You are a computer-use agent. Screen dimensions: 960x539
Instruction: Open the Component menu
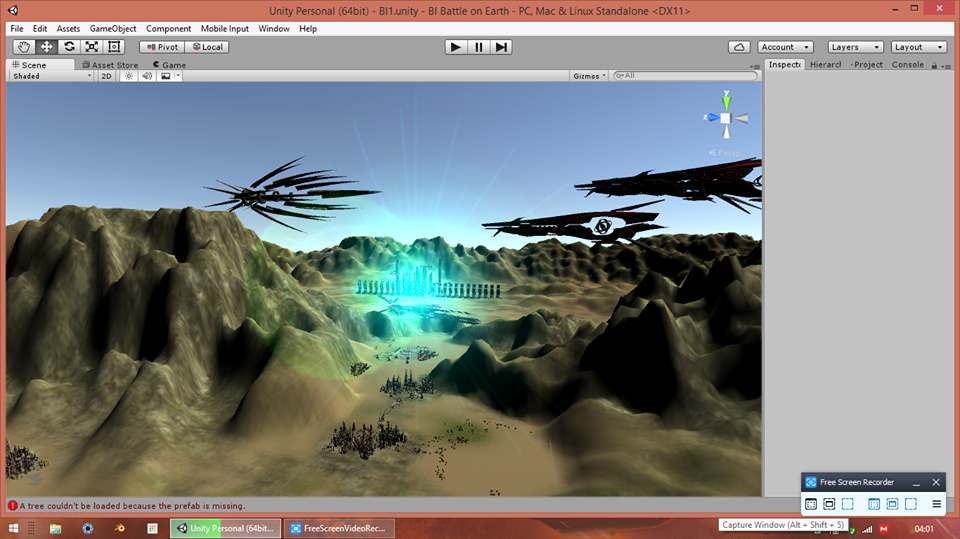[168, 29]
